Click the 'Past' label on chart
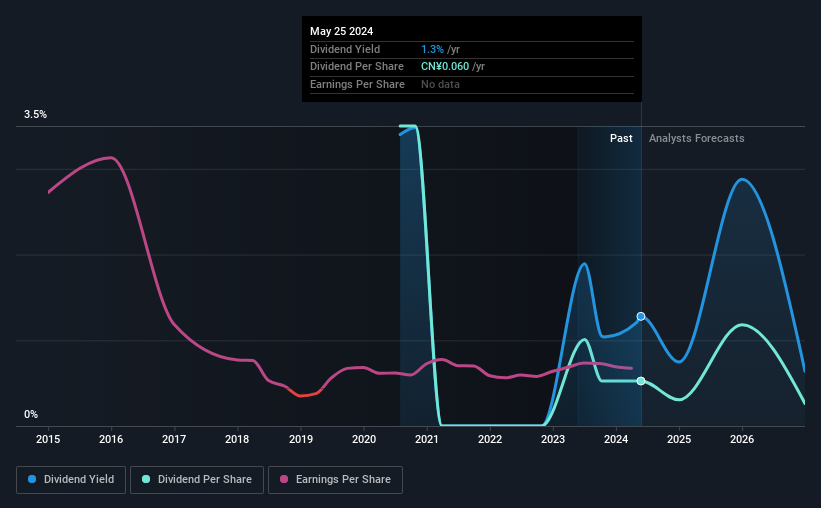821x508 pixels. pos(621,138)
